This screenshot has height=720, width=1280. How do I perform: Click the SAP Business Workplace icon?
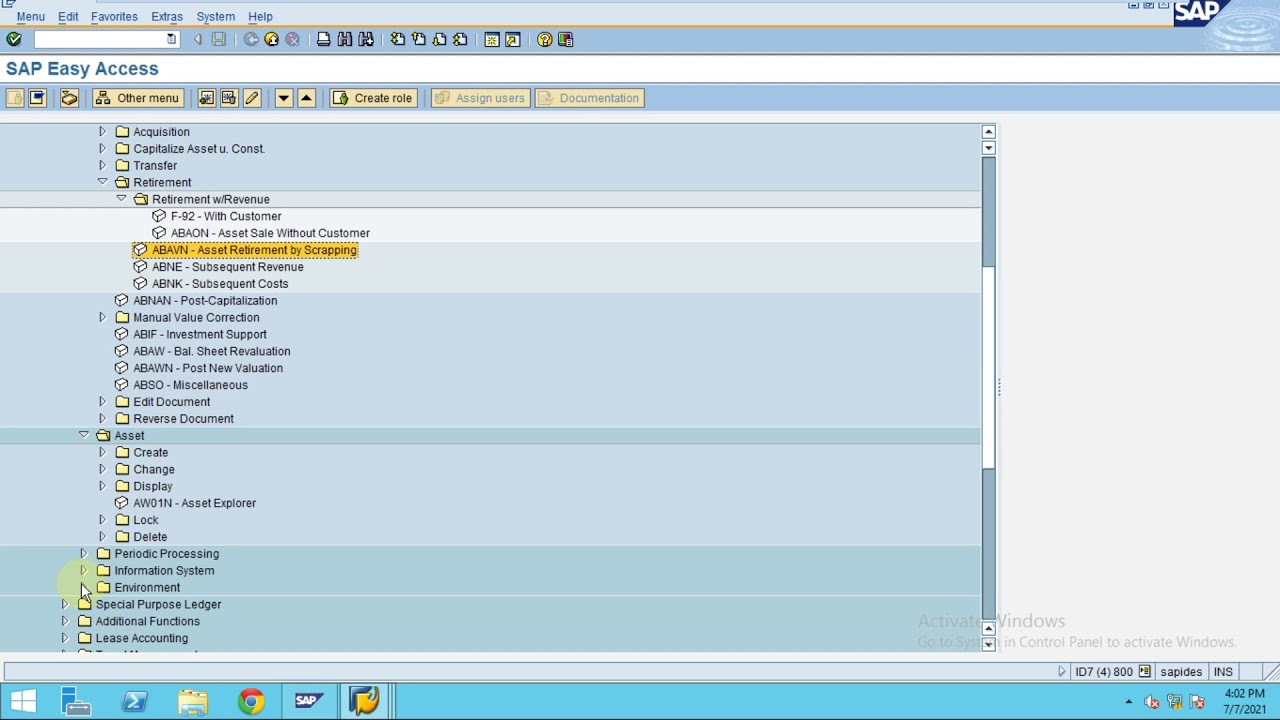pyautogui.click(x=69, y=98)
